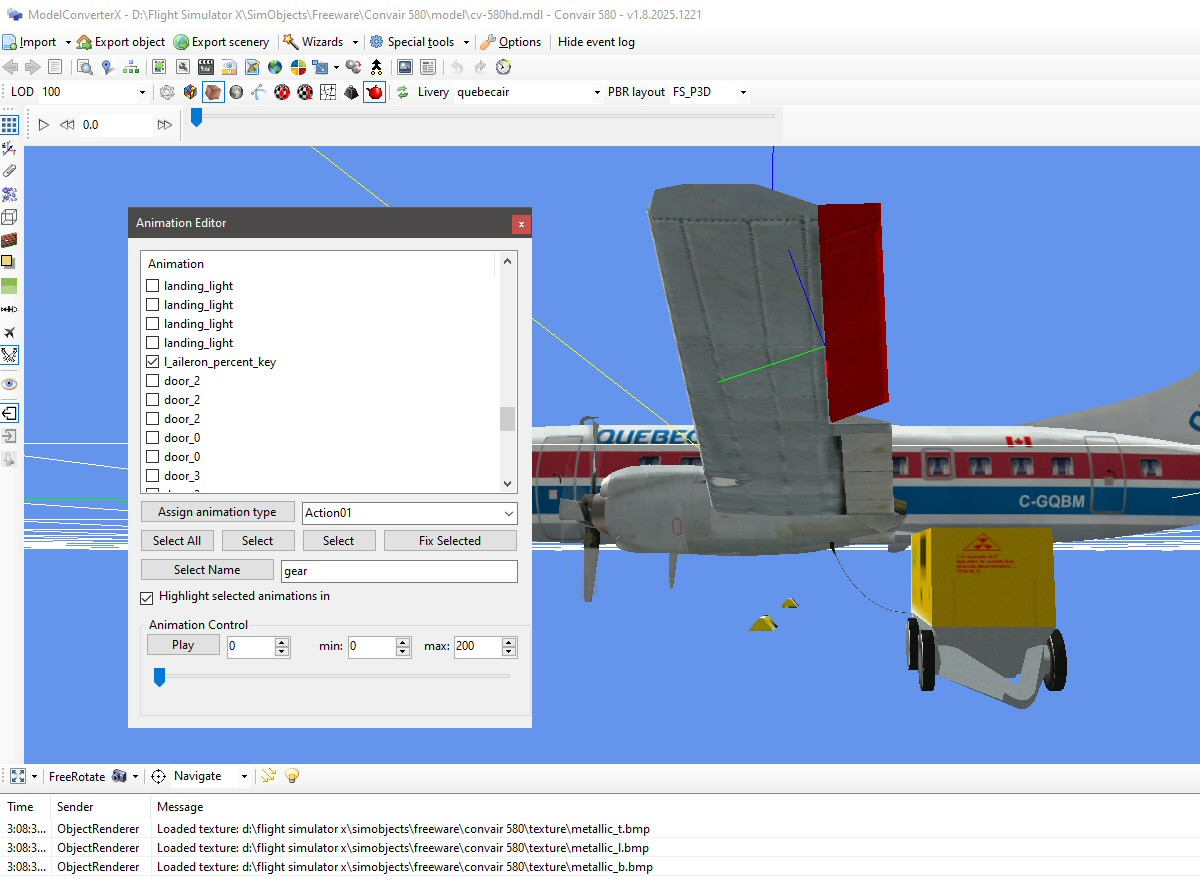The height and width of the screenshot is (879, 1200).
Task: Click the Import menu button
Action: tap(30, 42)
